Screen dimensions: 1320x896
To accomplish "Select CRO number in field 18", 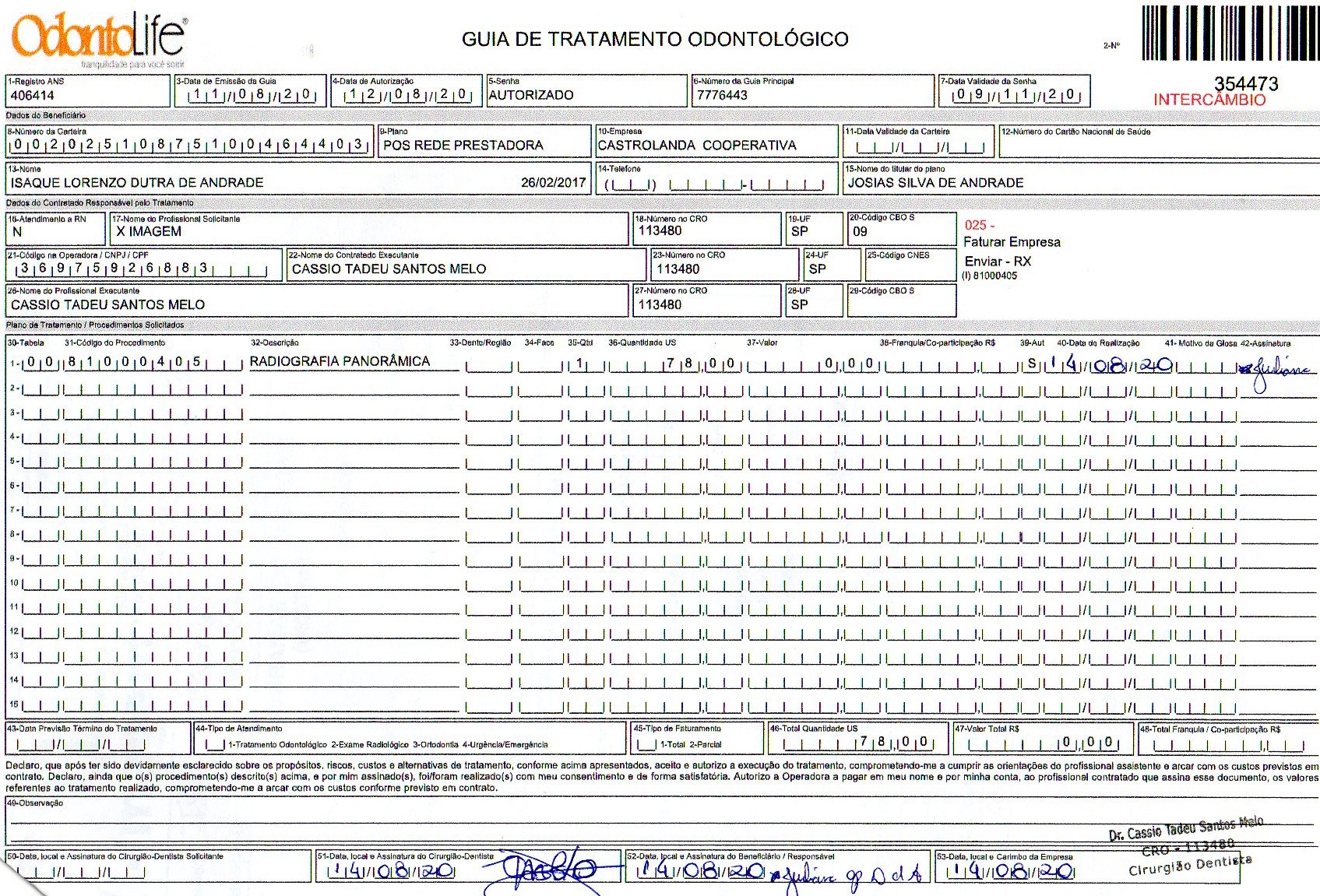I will (660, 231).
